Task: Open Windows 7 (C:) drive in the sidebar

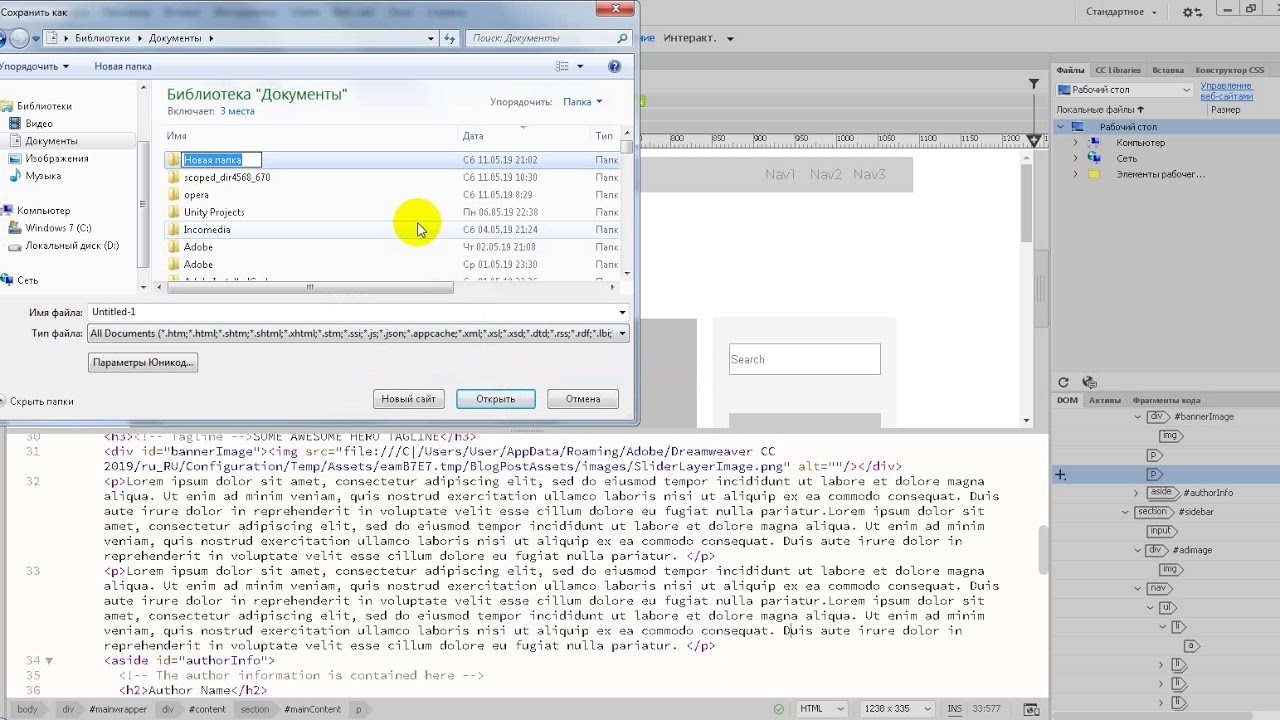Action: click(58, 228)
